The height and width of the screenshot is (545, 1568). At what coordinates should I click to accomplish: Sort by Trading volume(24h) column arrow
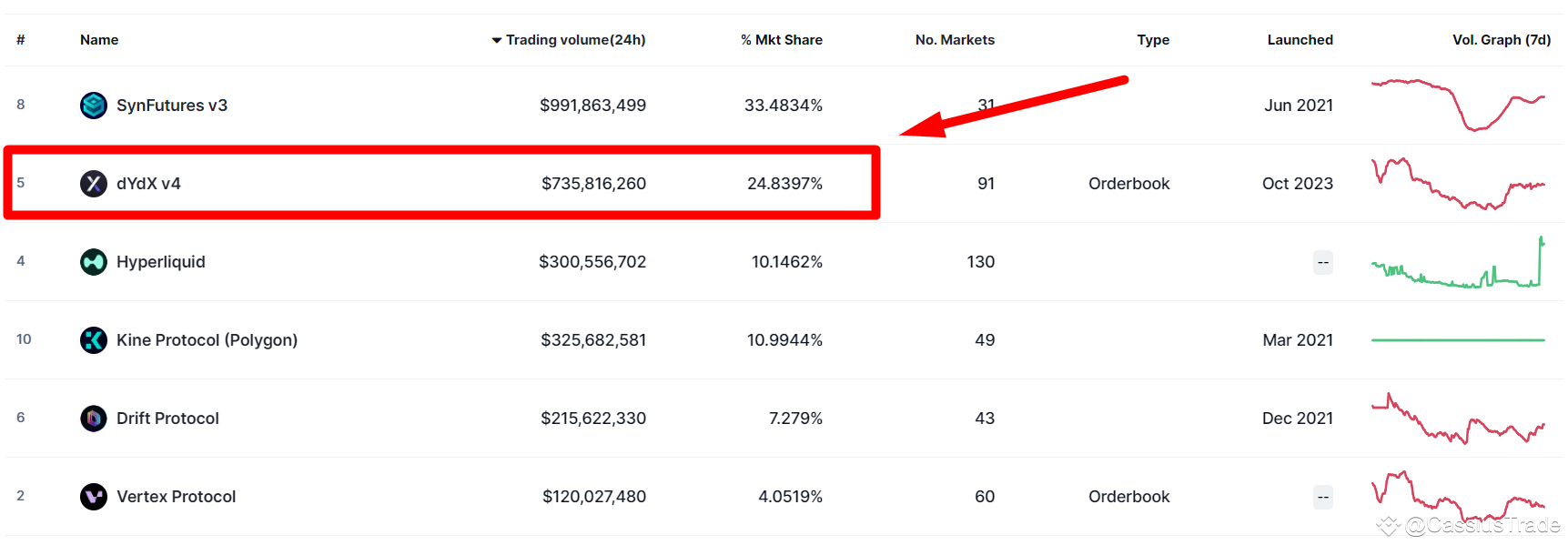click(497, 40)
